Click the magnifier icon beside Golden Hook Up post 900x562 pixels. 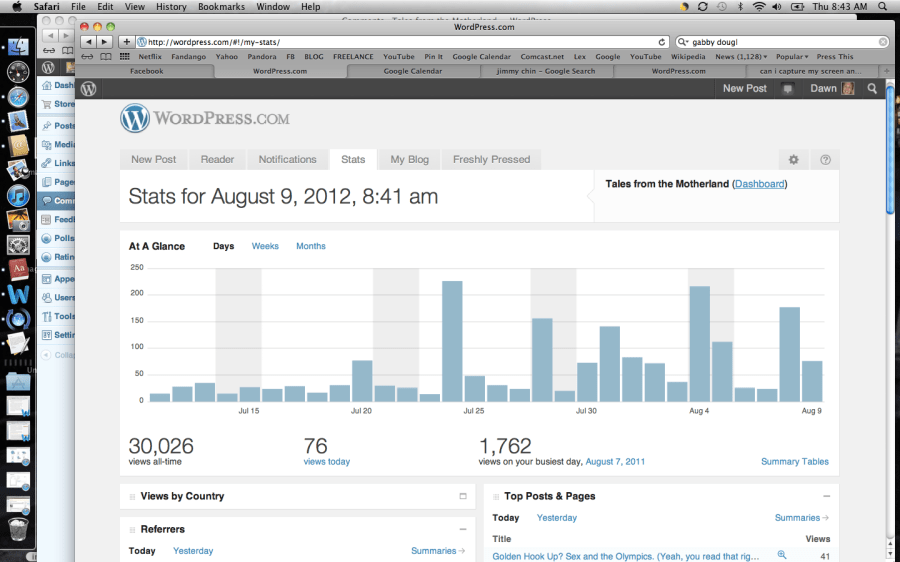[782, 555]
